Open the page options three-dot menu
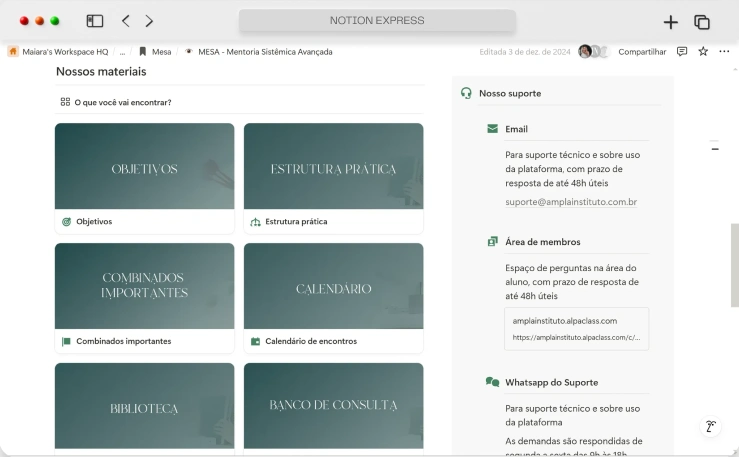The width and height of the screenshot is (739, 457). (x=724, y=51)
